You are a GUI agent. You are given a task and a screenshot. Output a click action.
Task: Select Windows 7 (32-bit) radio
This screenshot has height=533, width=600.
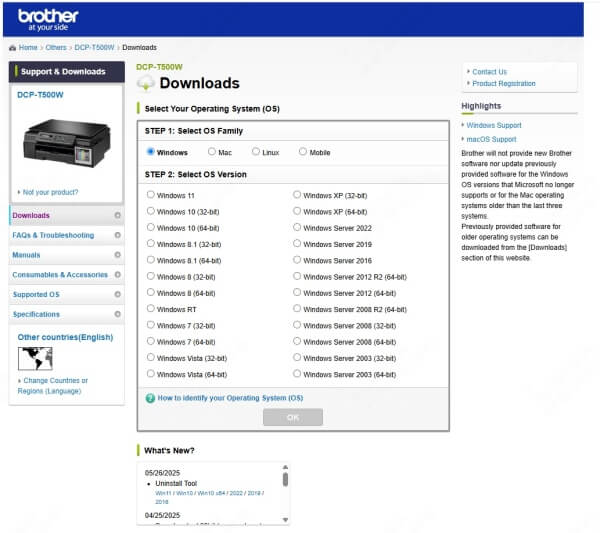click(151, 325)
